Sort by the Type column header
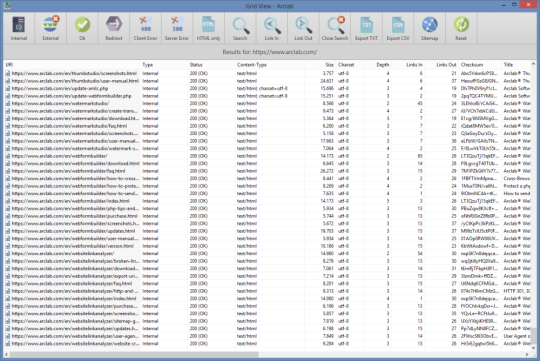 164,65
